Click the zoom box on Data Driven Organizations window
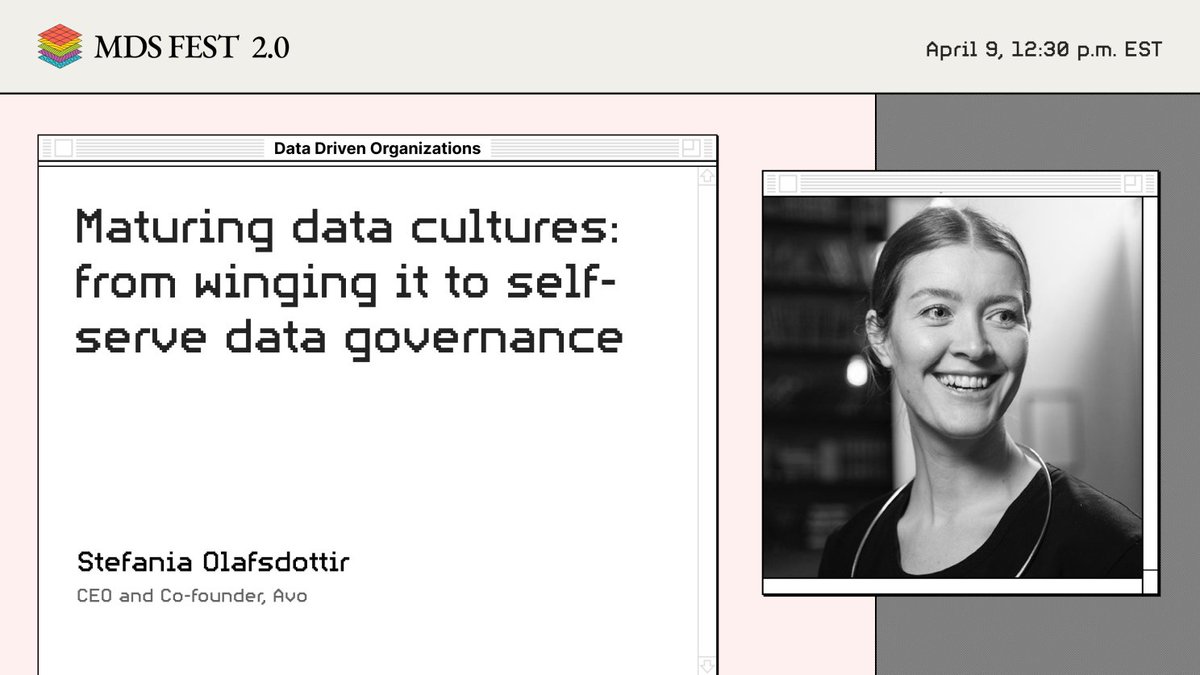Screen dimensions: 1200x675 [694, 147]
